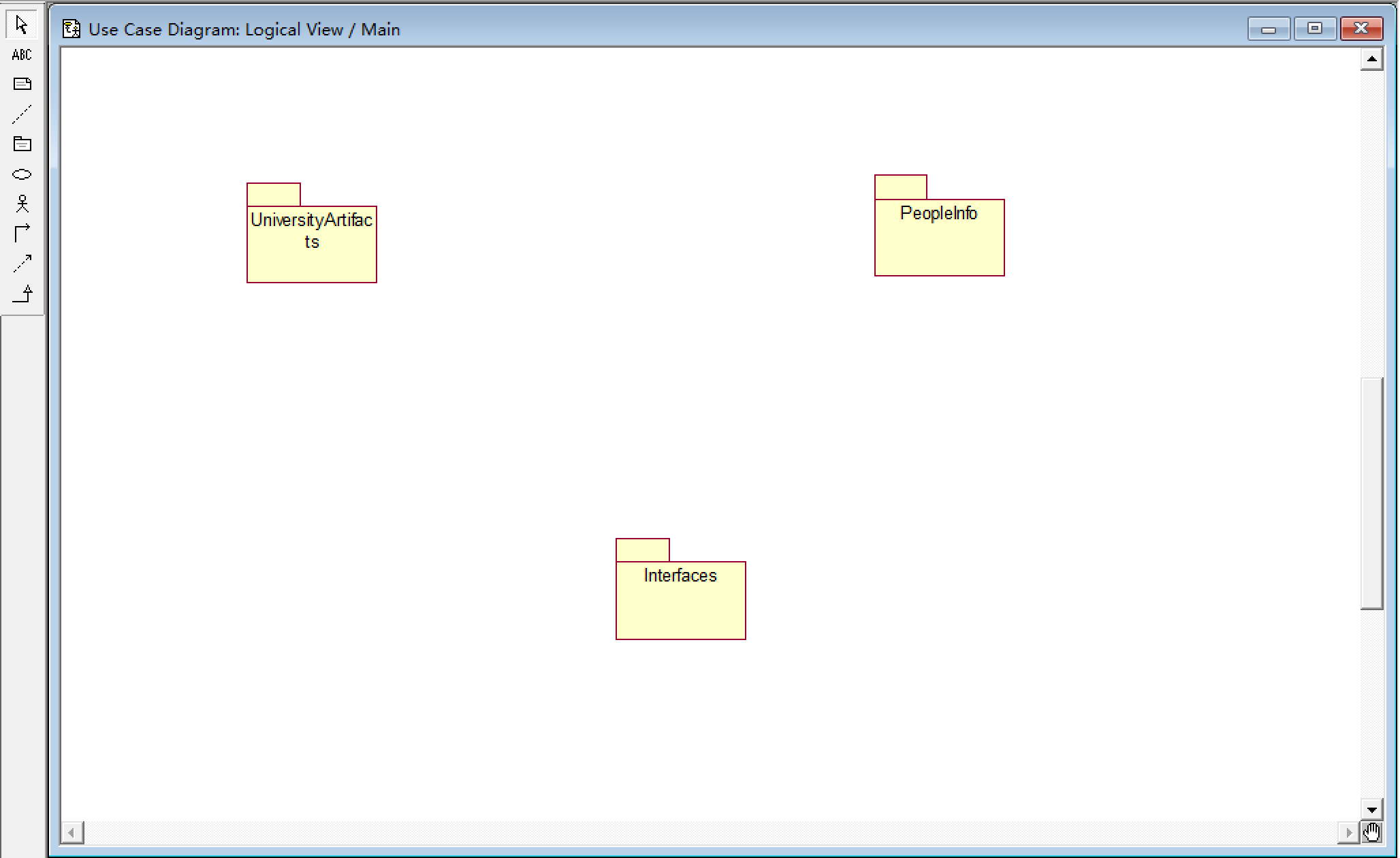
Task: Pick the Note tool in toolbox
Action: pos(22,84)
